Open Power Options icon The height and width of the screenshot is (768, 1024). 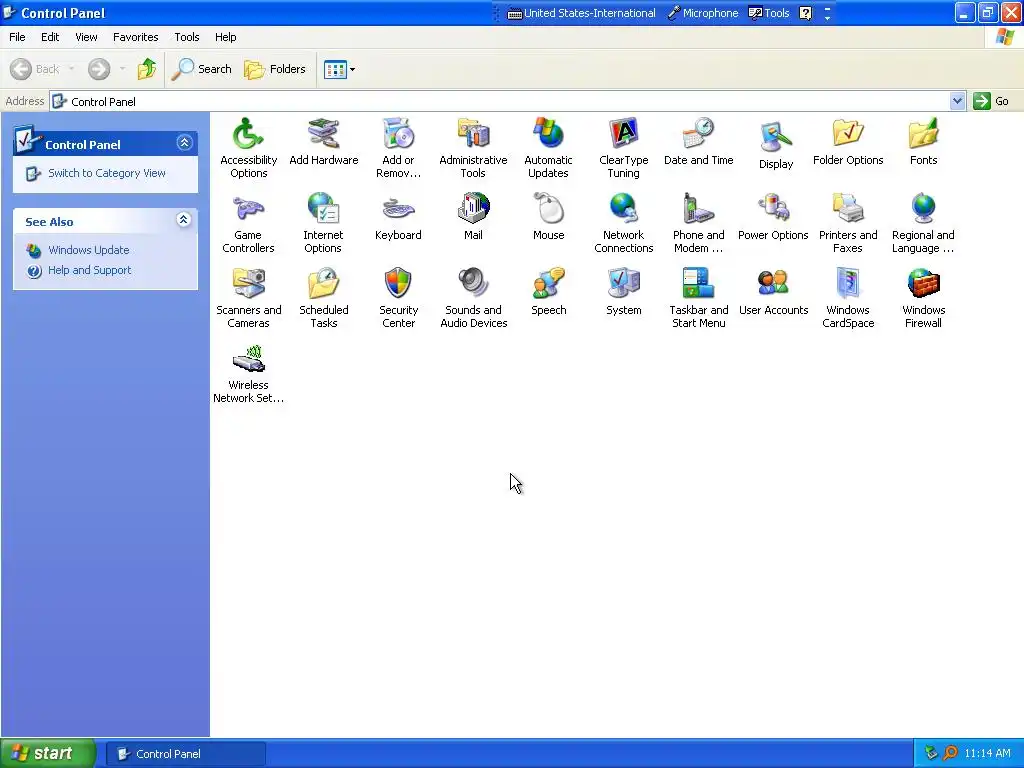tap(773, 209)
